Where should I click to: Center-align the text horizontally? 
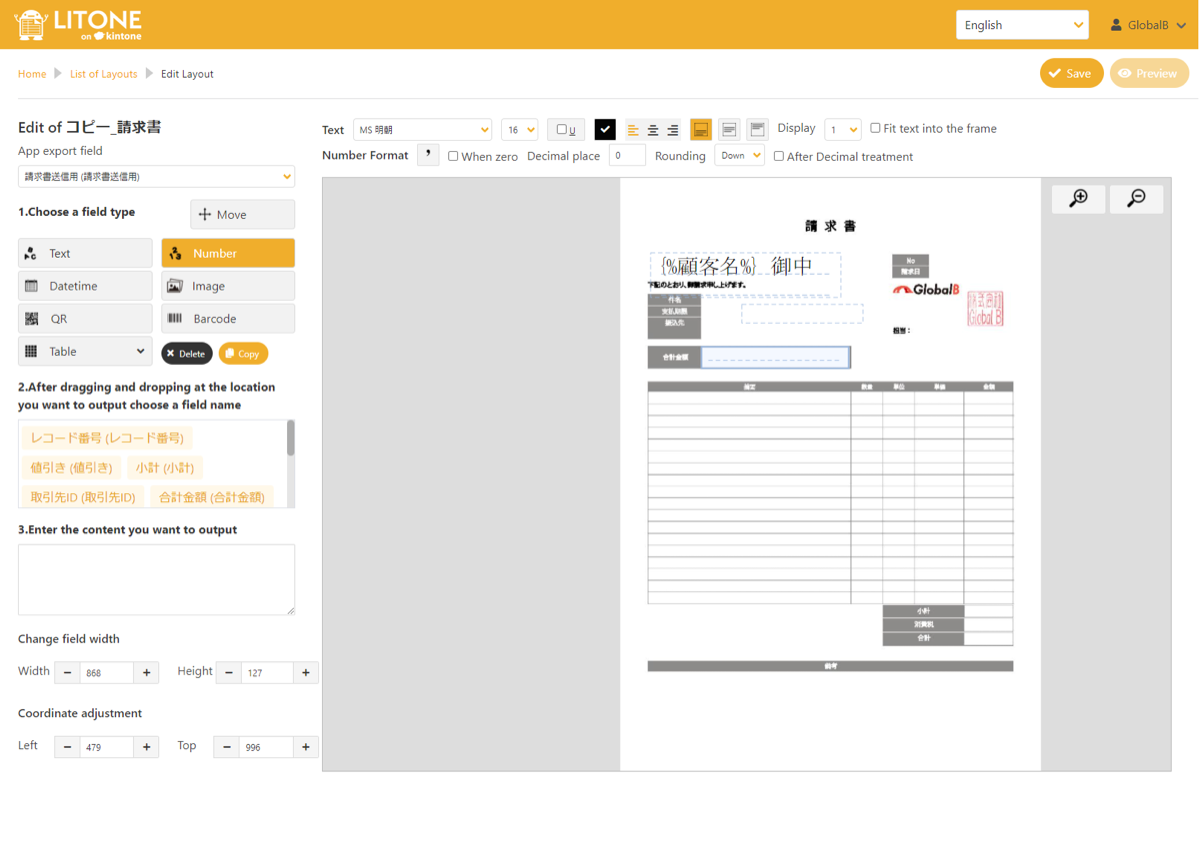[x=653, y=130]
